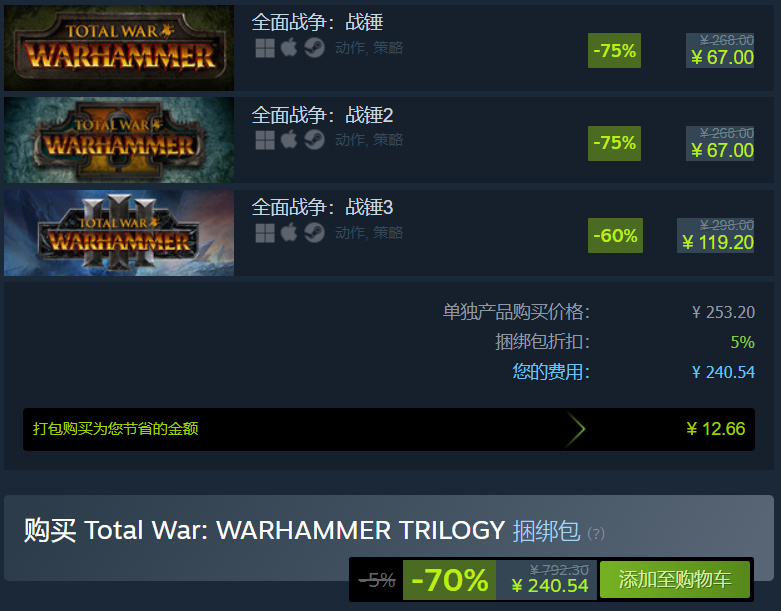Click the 捆绑包 link in bundle title
Viewport: 781px width, 611px height.
[x=546, y=531]
